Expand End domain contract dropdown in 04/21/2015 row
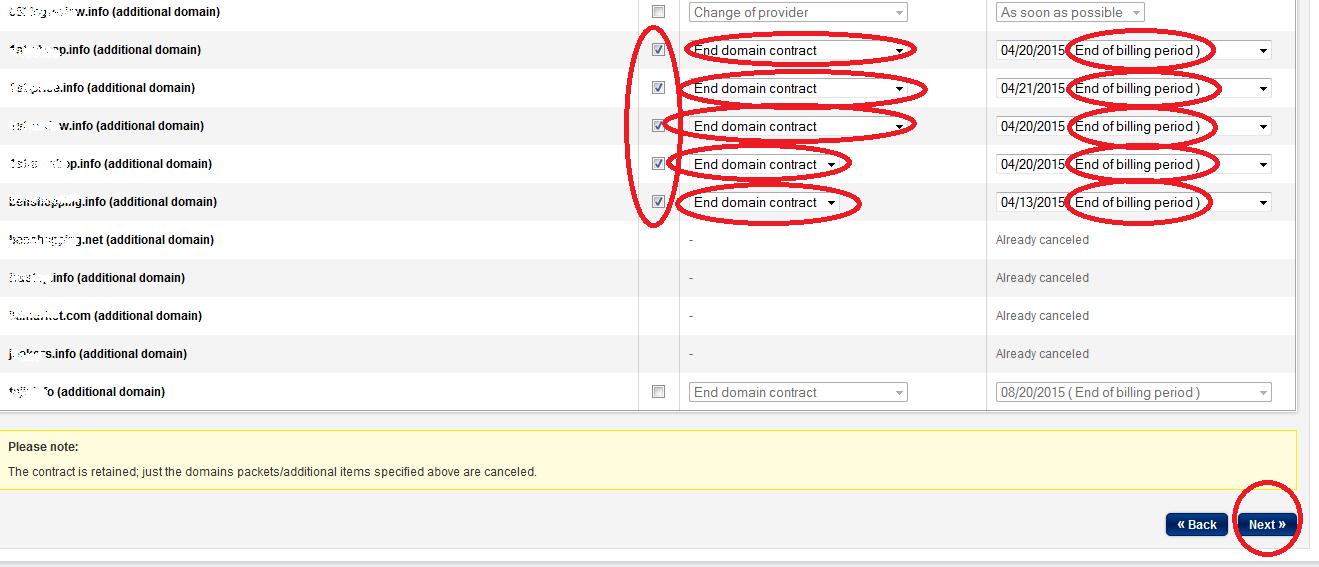The height and width of the screenshot is (567, 1319). tap(798, 89)
